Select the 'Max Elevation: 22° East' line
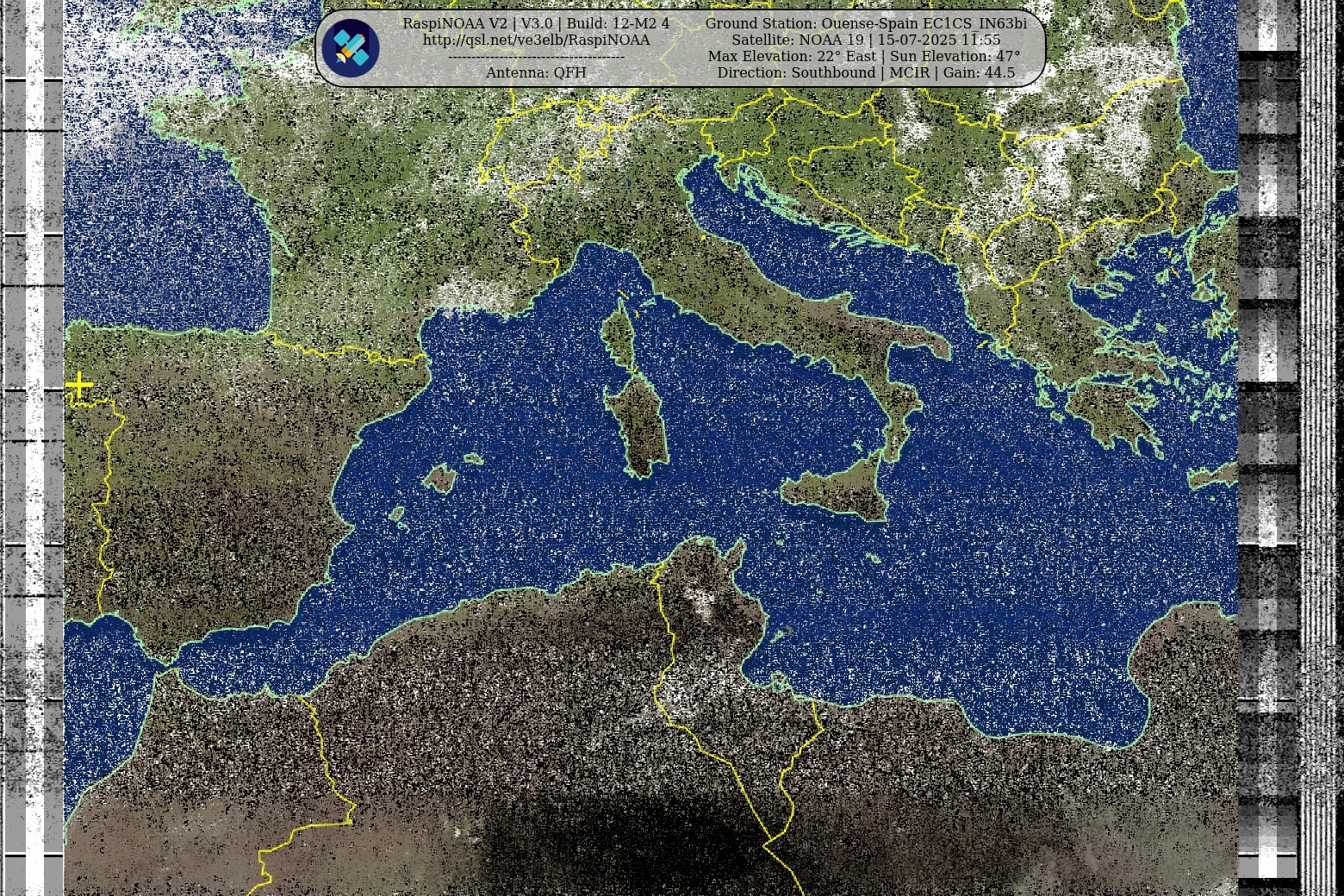The image size is (1344, 896). (x=864, y=57)
